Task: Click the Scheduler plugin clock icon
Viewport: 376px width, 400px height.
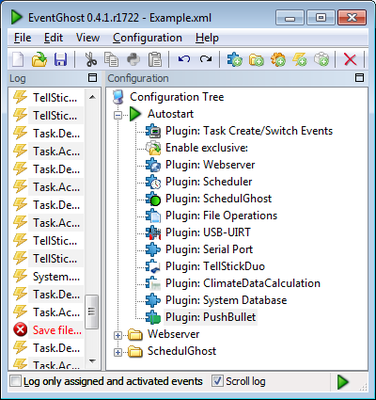Action: (x=153, y=182)
